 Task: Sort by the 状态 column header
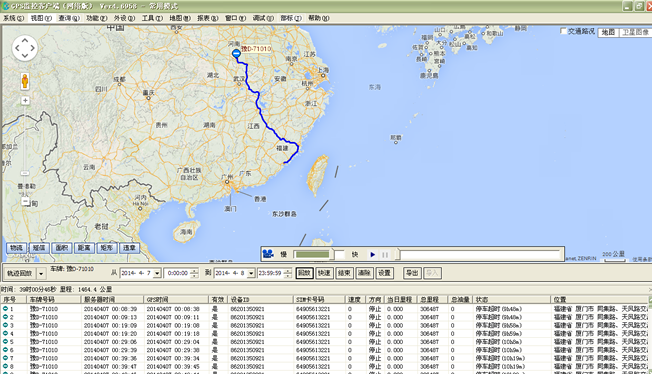click(511, 300)
